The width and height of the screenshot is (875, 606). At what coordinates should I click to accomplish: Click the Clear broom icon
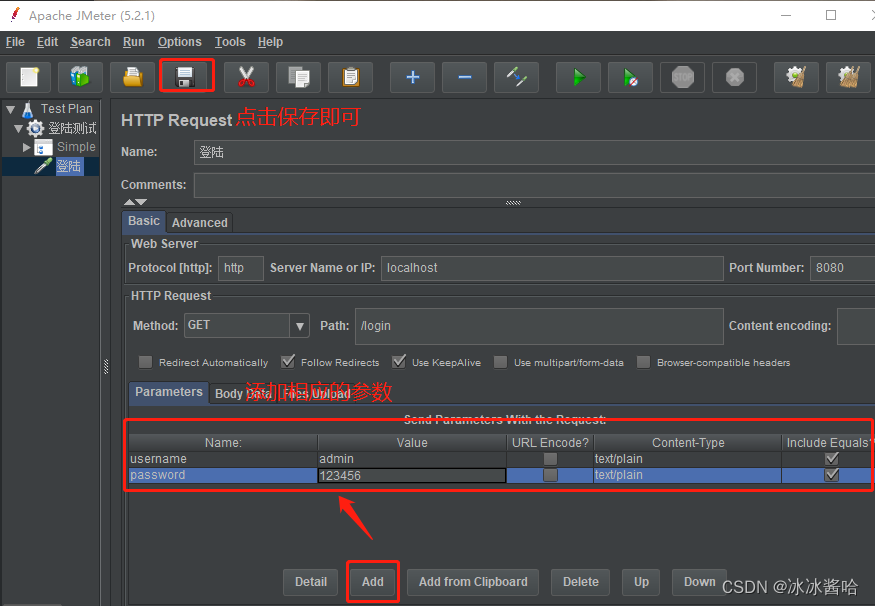[796, 77]
